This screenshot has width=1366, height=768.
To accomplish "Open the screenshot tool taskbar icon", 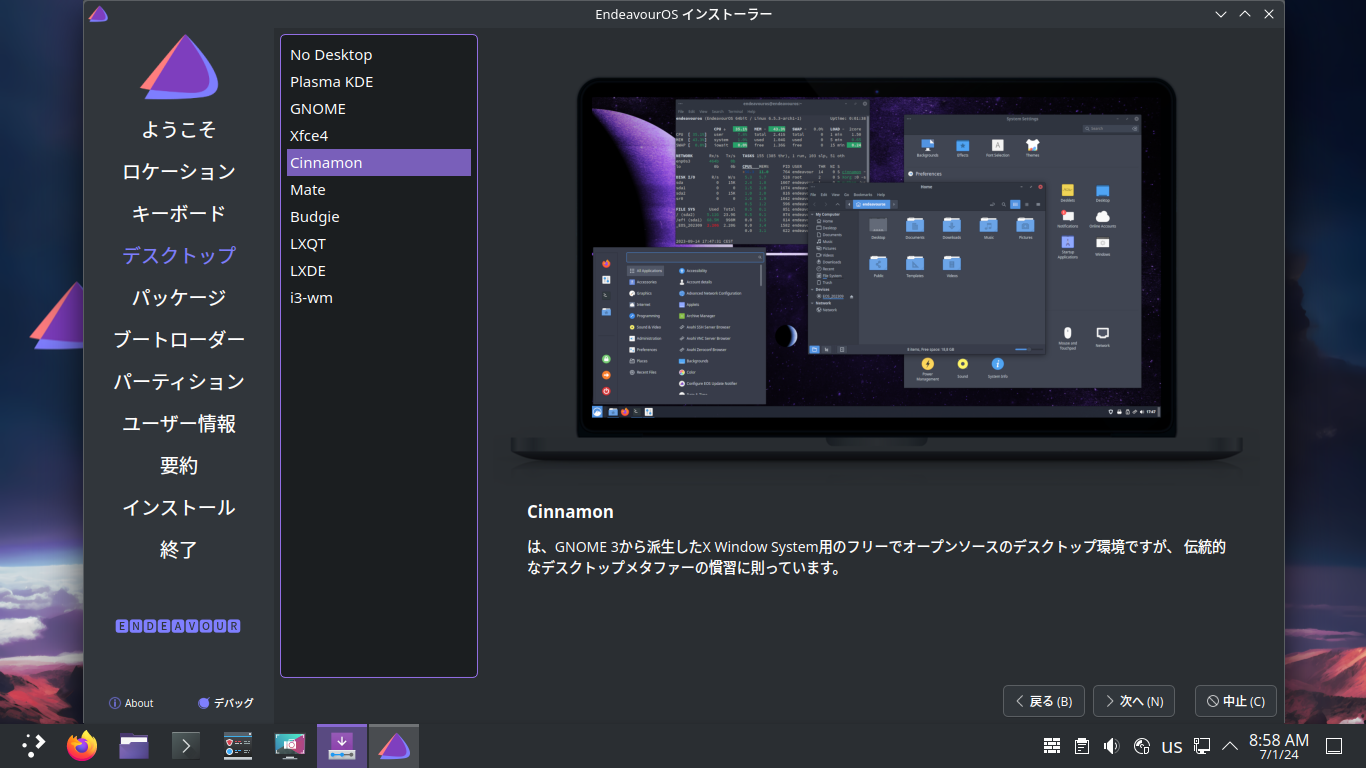I will [x=290, y=745].
